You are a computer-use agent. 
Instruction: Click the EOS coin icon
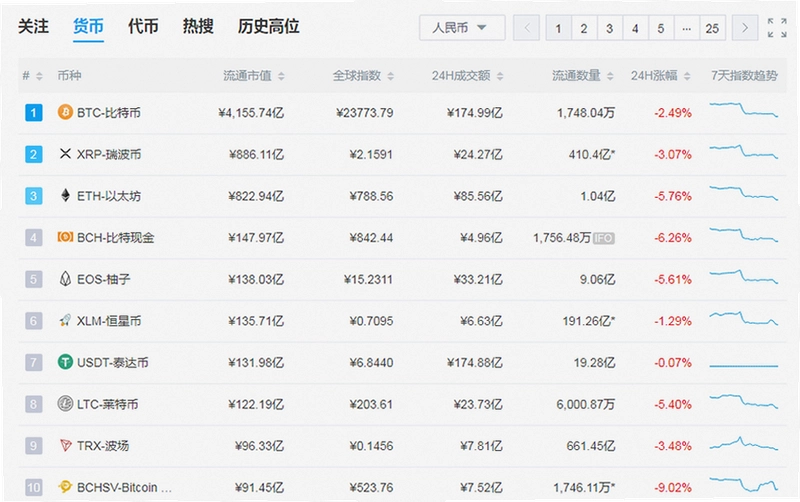point(65,279)
